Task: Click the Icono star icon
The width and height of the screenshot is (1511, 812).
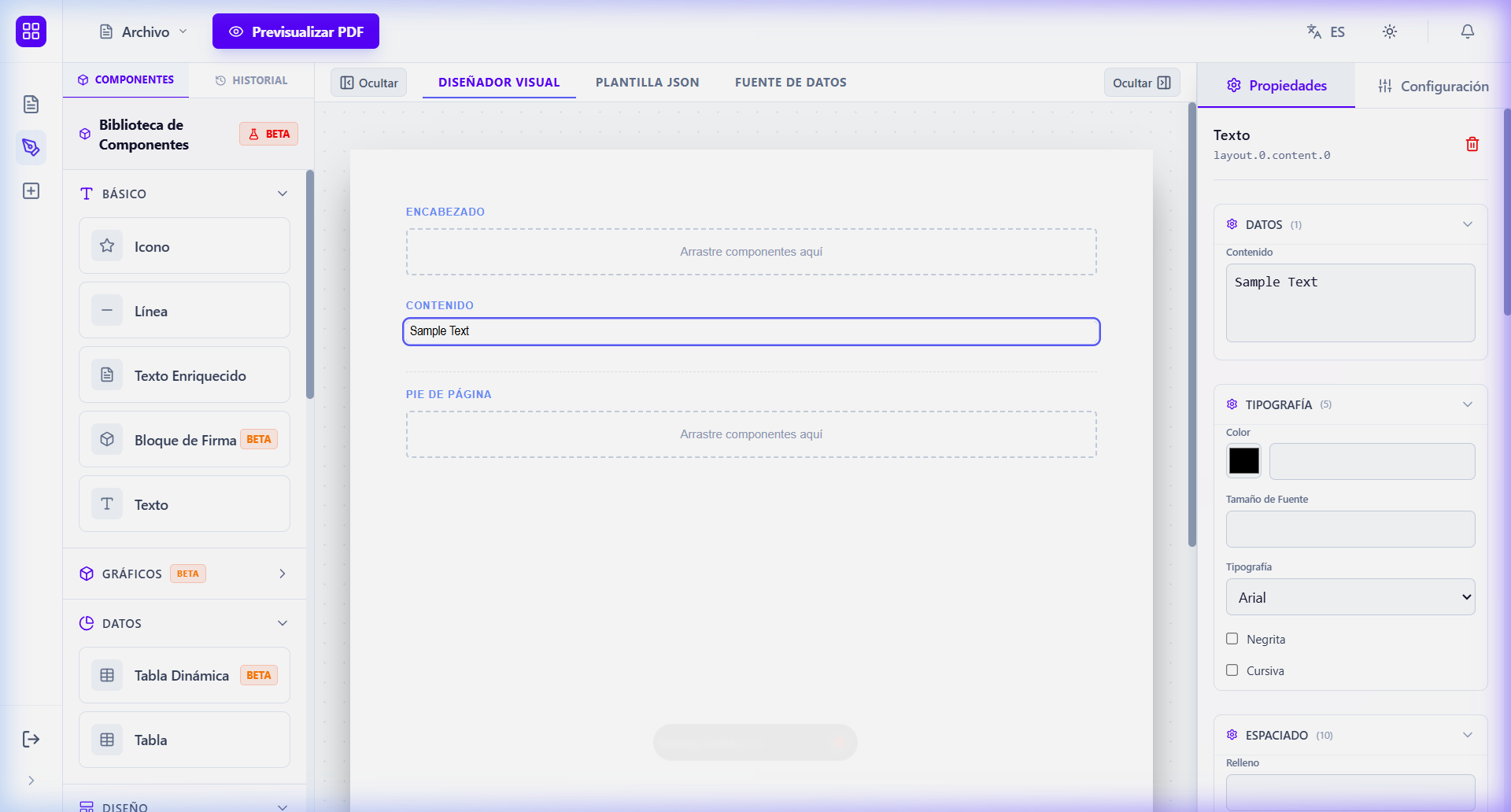Action: [x=107, y=246]
